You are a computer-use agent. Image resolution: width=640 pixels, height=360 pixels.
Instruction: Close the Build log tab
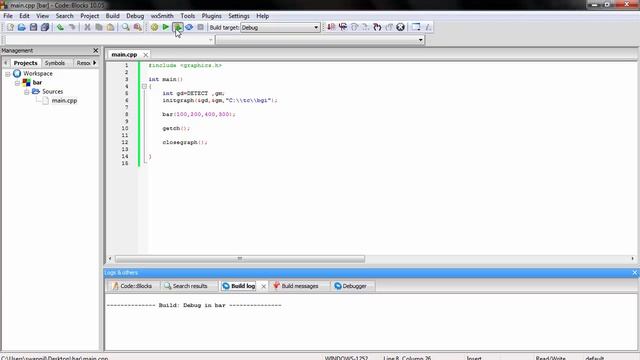tap(263, 287)
